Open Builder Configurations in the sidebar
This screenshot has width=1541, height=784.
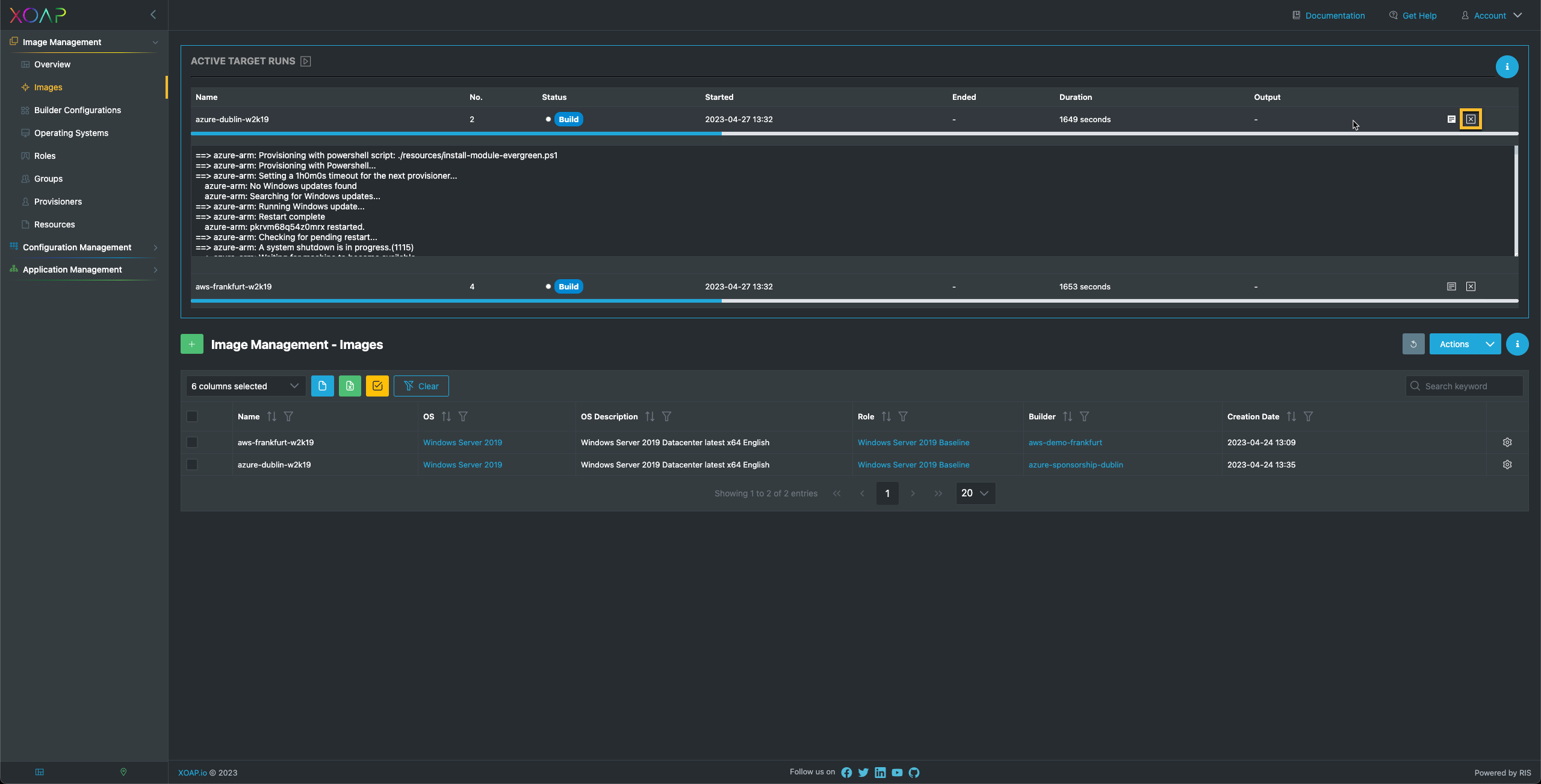78,110
